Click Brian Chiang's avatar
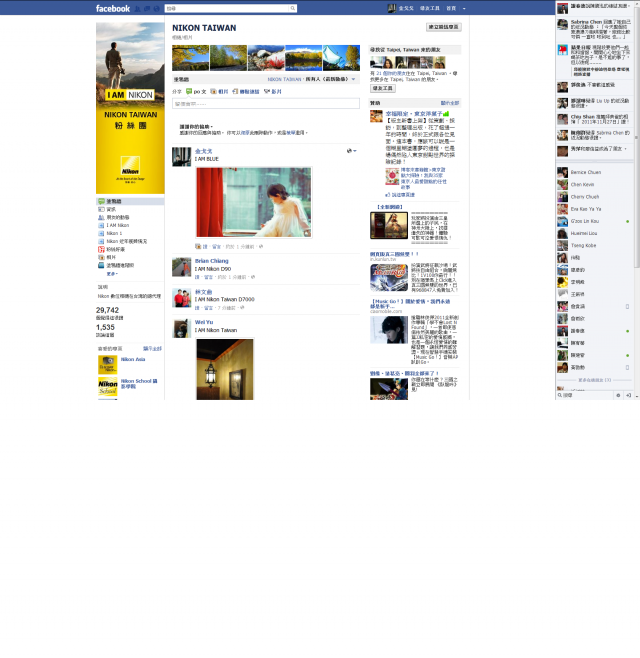This screenshot has width=640, height=658. tap(181, 267)
